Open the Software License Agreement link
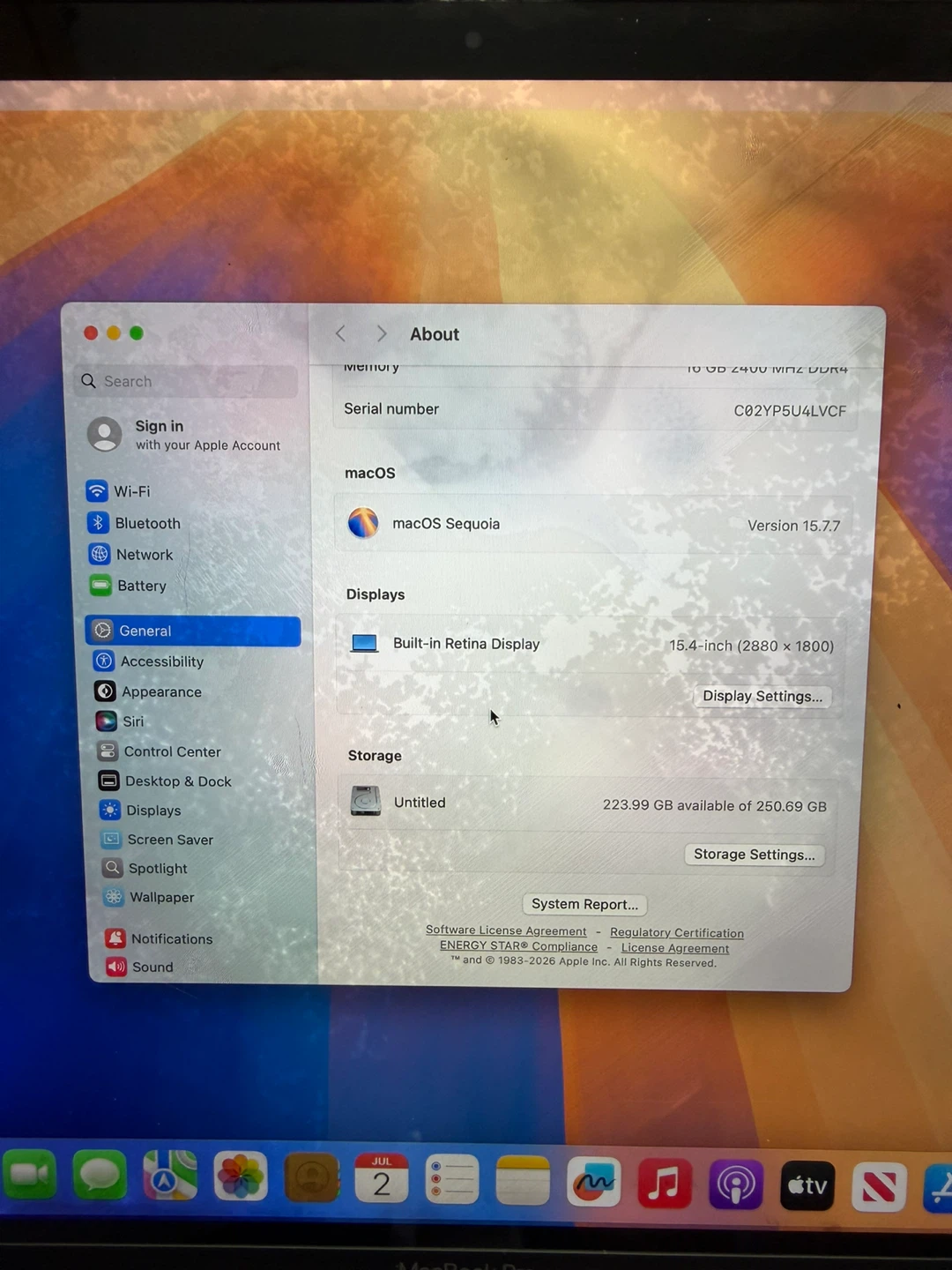The width and height of the screenshot is (952, 1270). (506, 930)
